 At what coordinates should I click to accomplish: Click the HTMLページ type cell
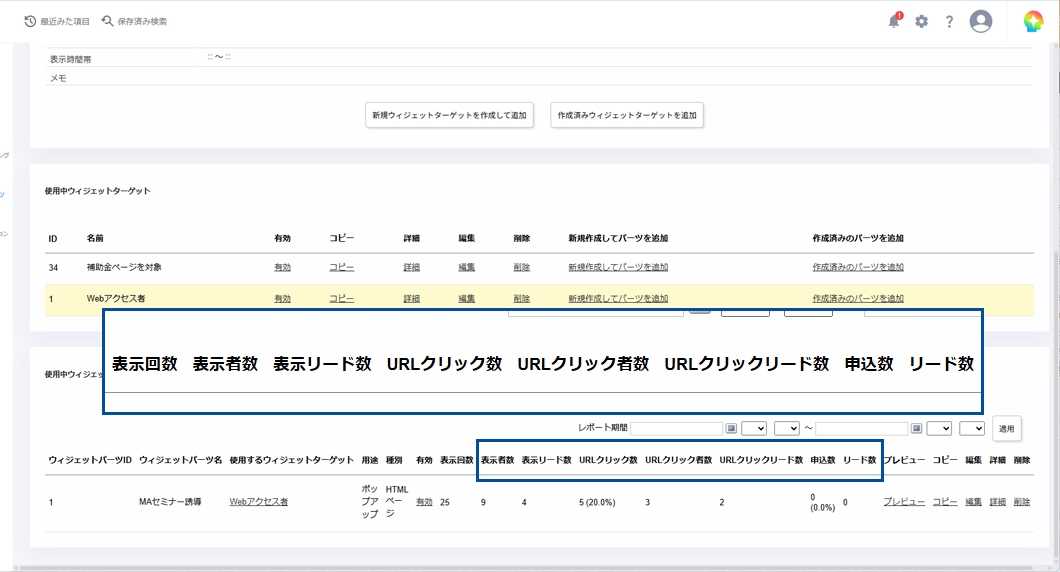pyautogui.click(x=397, y=502)
